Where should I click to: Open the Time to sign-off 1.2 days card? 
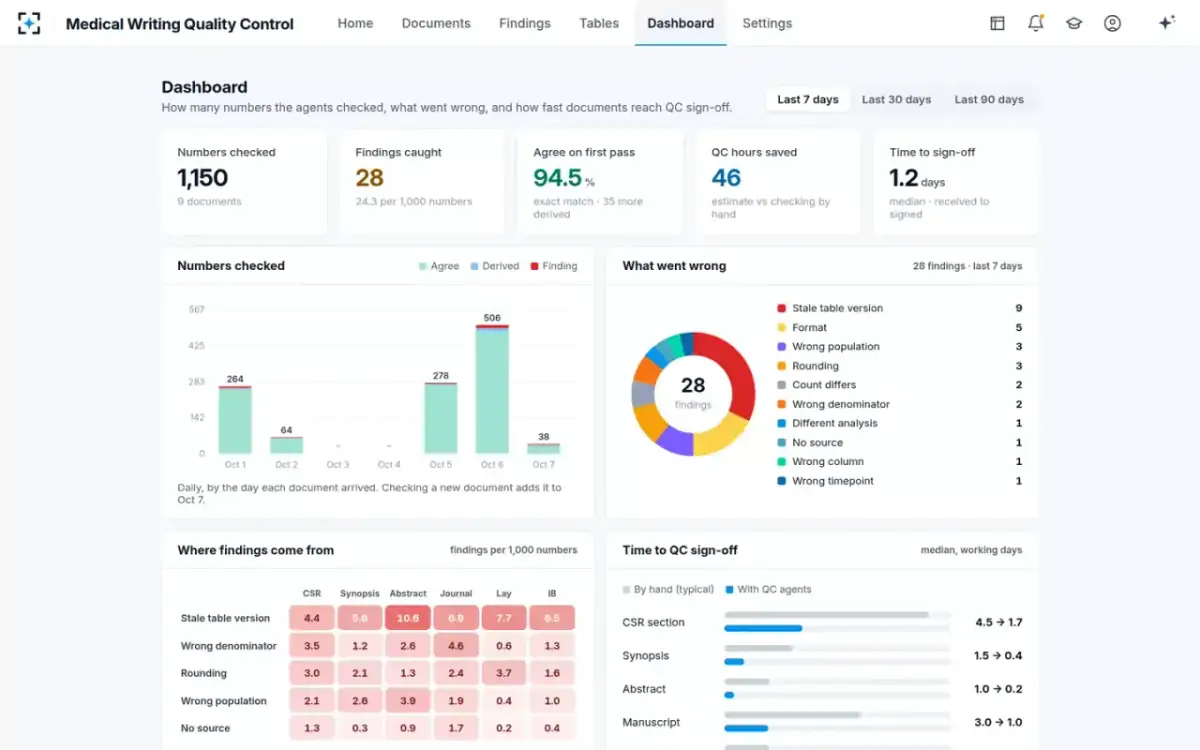(956, 182)
